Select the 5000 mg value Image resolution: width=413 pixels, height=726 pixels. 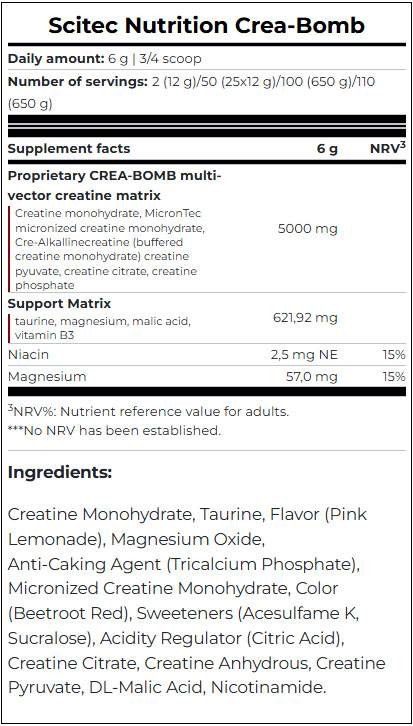307,229
